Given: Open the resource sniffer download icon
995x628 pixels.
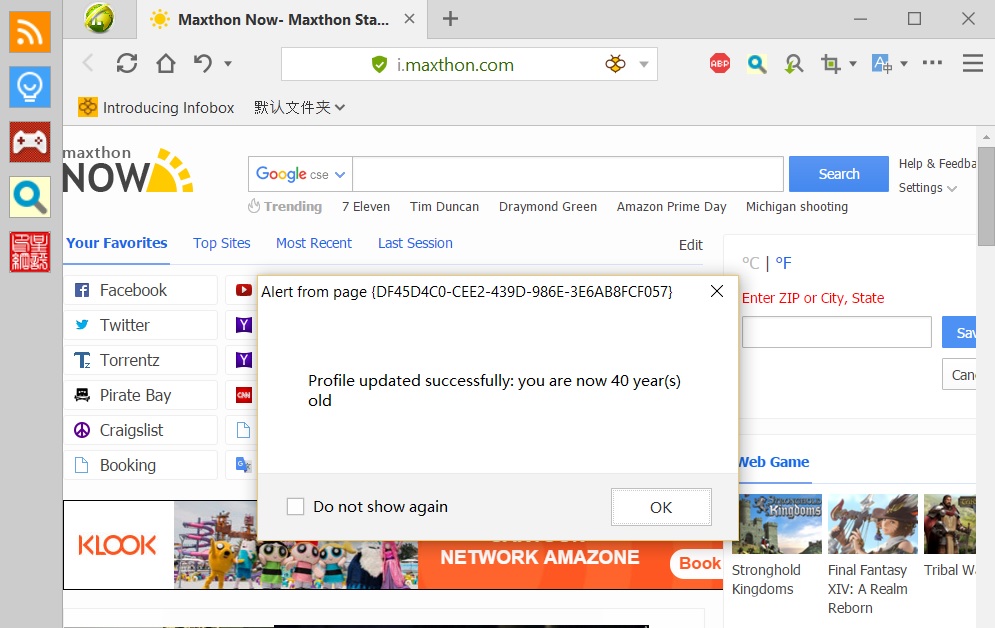Looking at the screenshot, I should (793, 63).
